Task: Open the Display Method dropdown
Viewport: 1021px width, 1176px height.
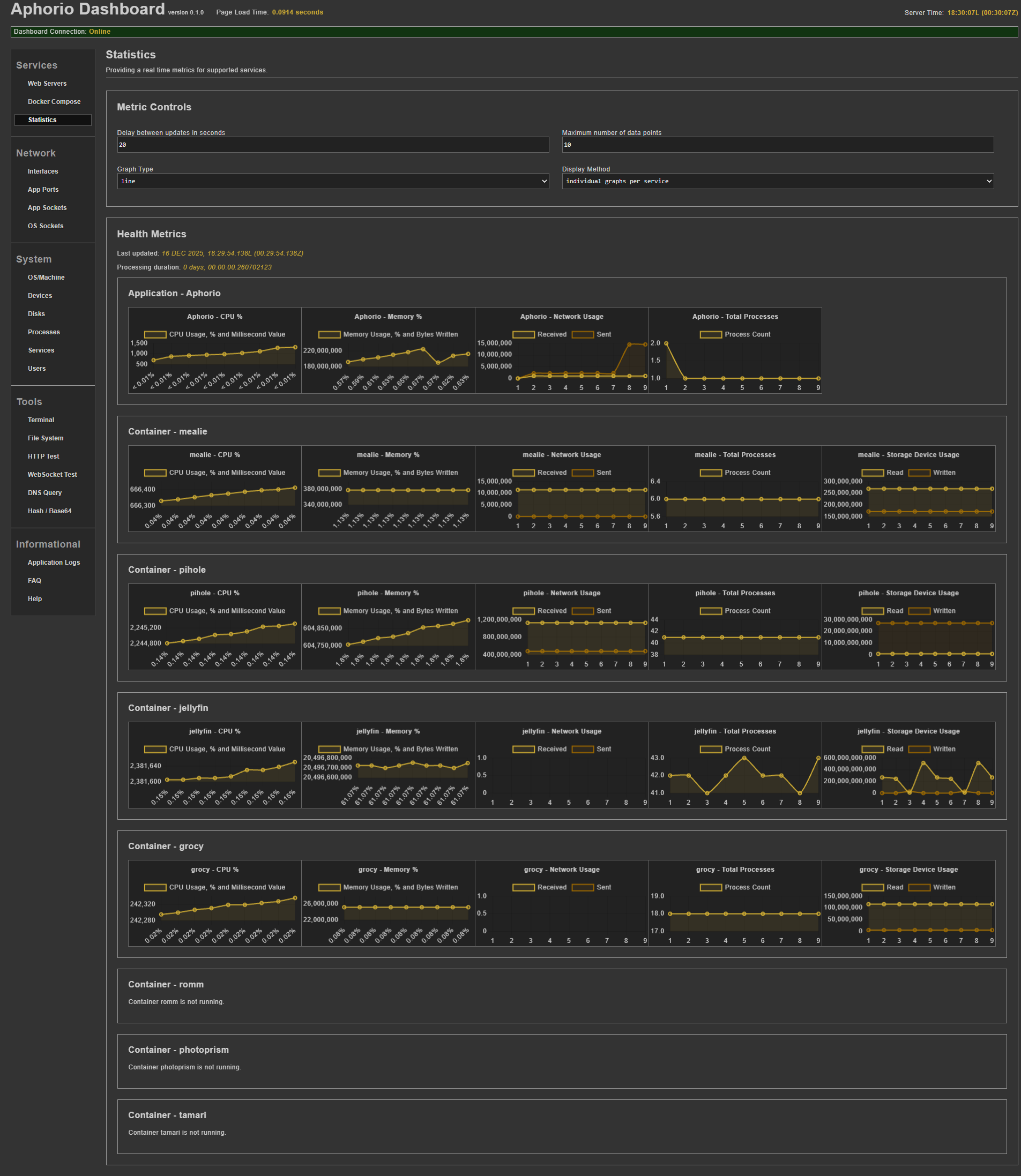Action: [777, 181]
